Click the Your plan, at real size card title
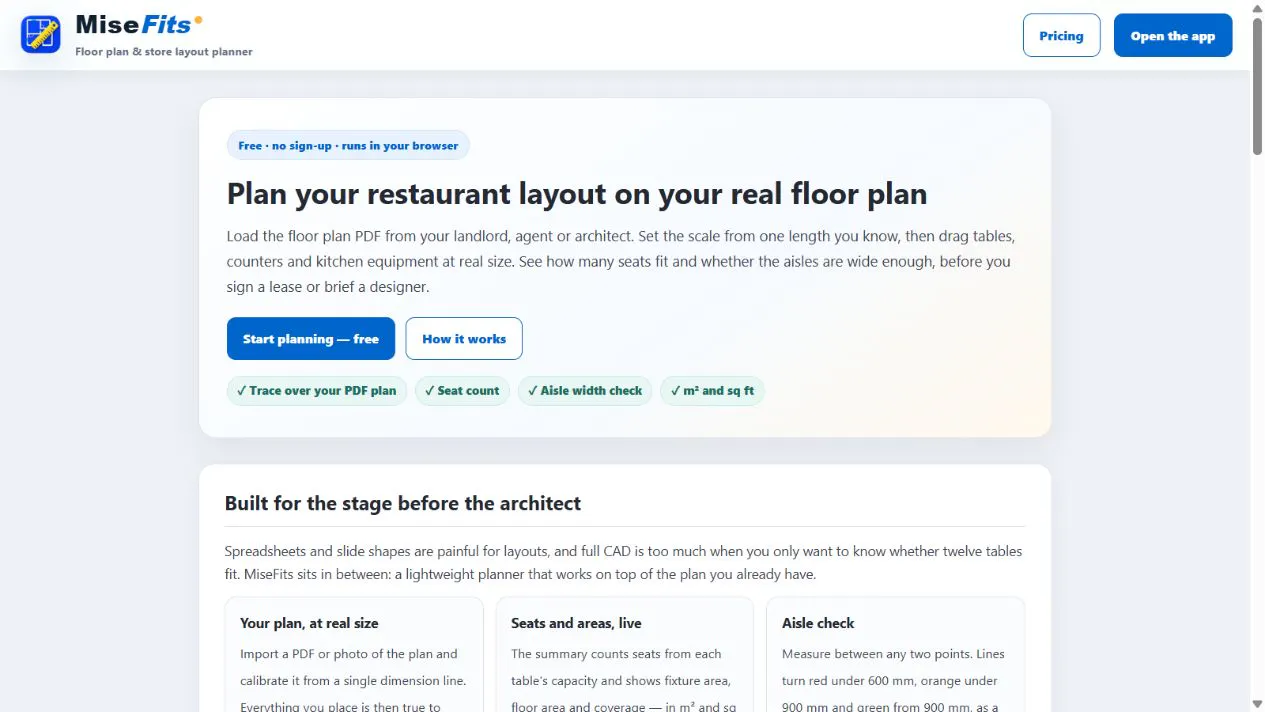The image size is (1265, 712). pyautogui.click(x=309, y=623)
